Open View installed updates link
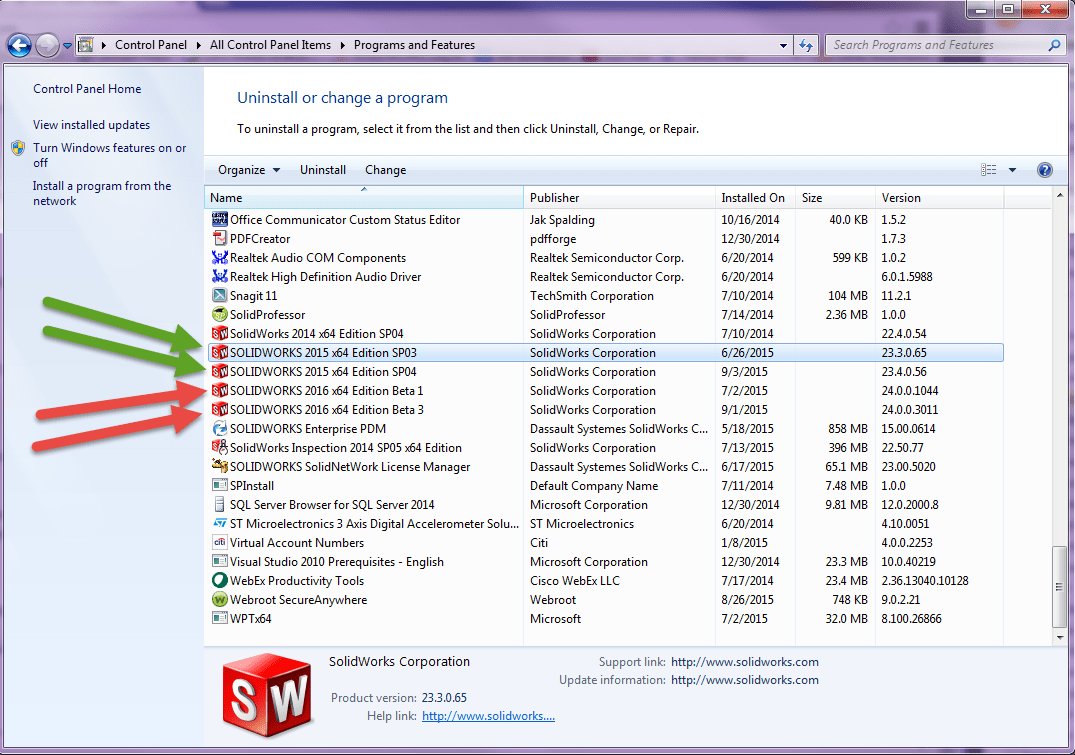 tap(91, 125)
